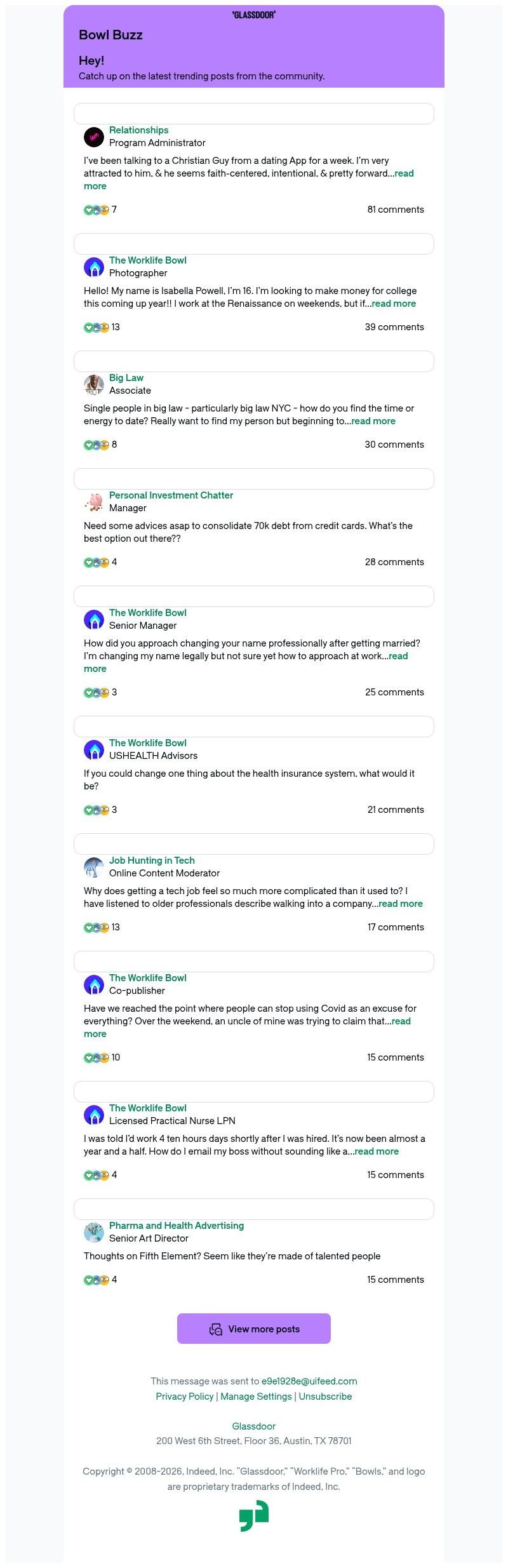Click reaction emojis on the Relationships post
The image size is (508, 1568).
[x=97, y=210]
